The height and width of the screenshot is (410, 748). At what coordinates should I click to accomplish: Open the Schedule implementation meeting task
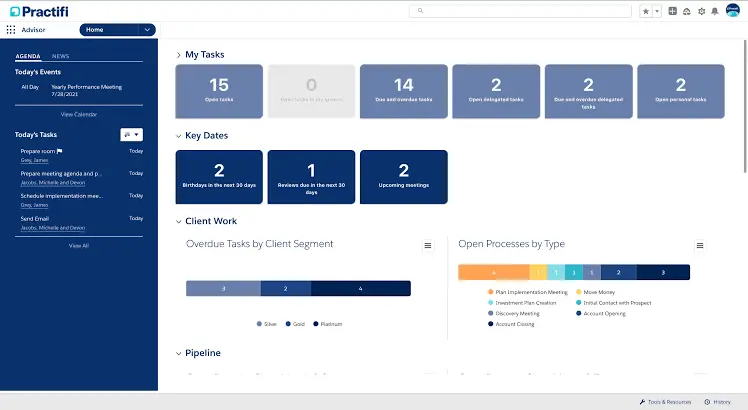62,196
